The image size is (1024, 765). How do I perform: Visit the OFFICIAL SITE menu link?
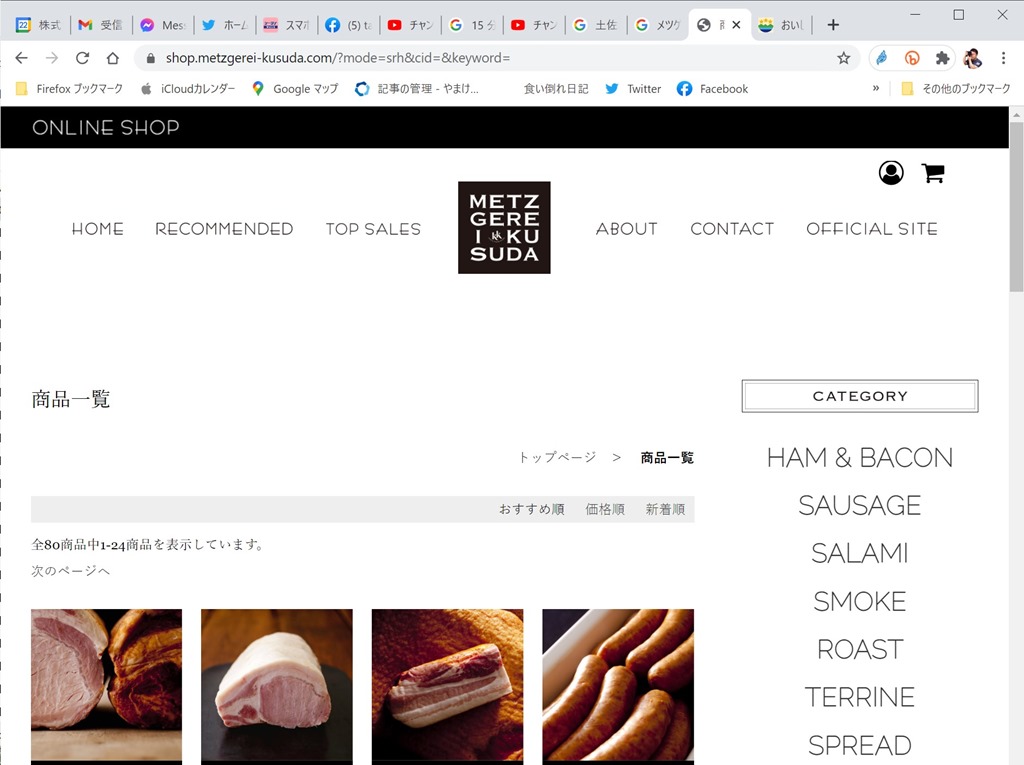pos(872,229)
